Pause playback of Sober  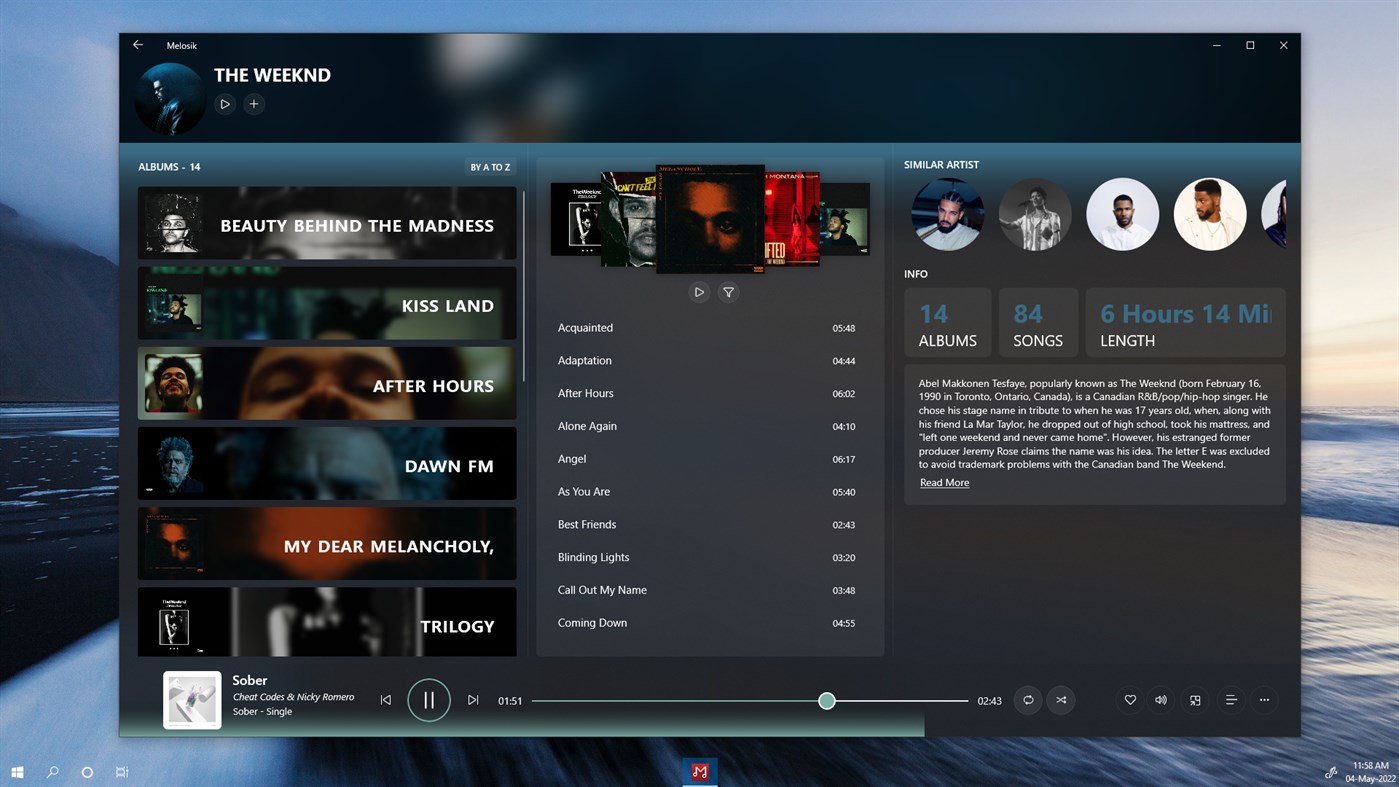(429, 700)
